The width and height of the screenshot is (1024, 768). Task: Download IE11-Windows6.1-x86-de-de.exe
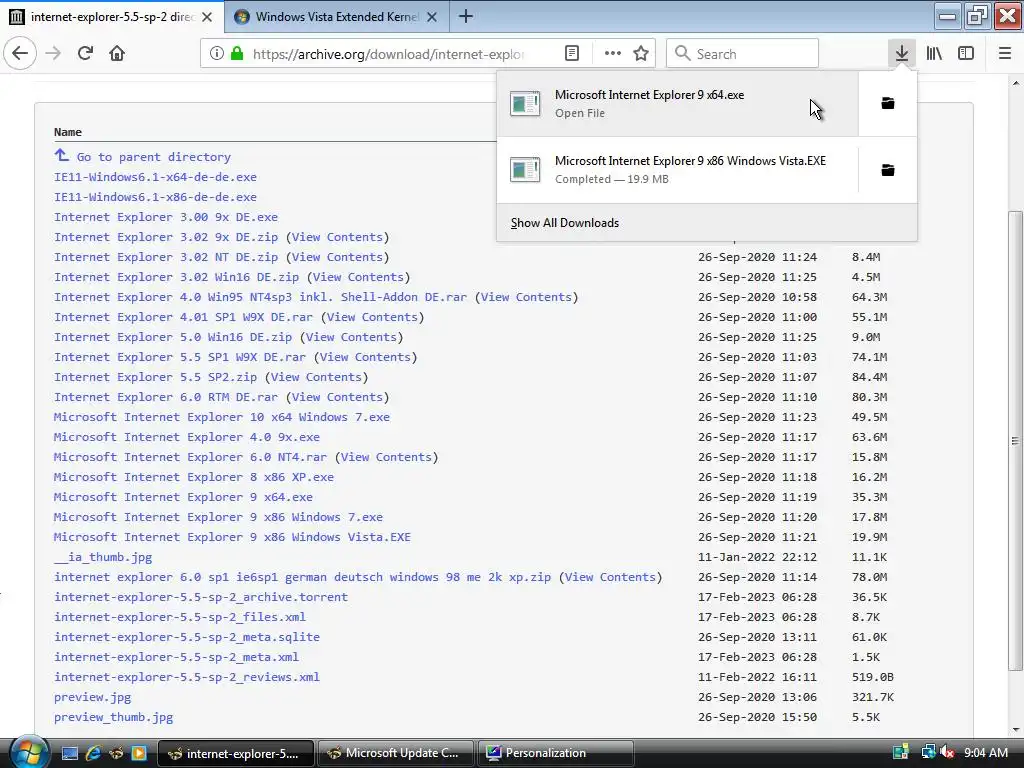(155, 197)
